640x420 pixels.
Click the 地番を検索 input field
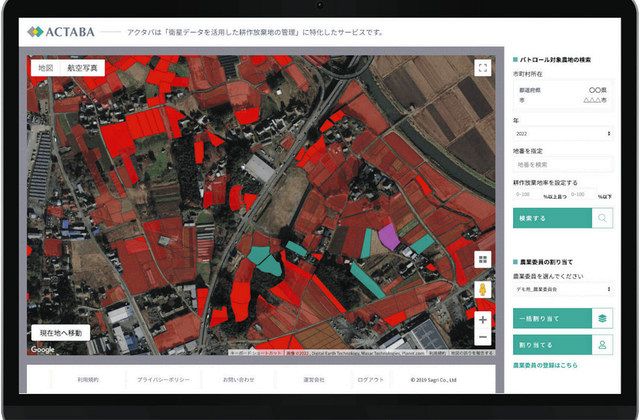point(562,164)
